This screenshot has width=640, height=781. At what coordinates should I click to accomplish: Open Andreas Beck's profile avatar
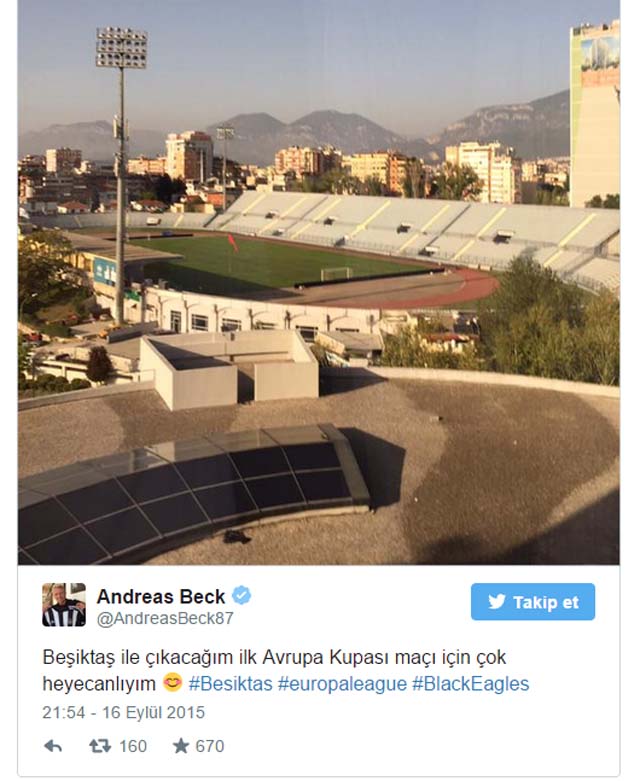click(x=64, y=605)
